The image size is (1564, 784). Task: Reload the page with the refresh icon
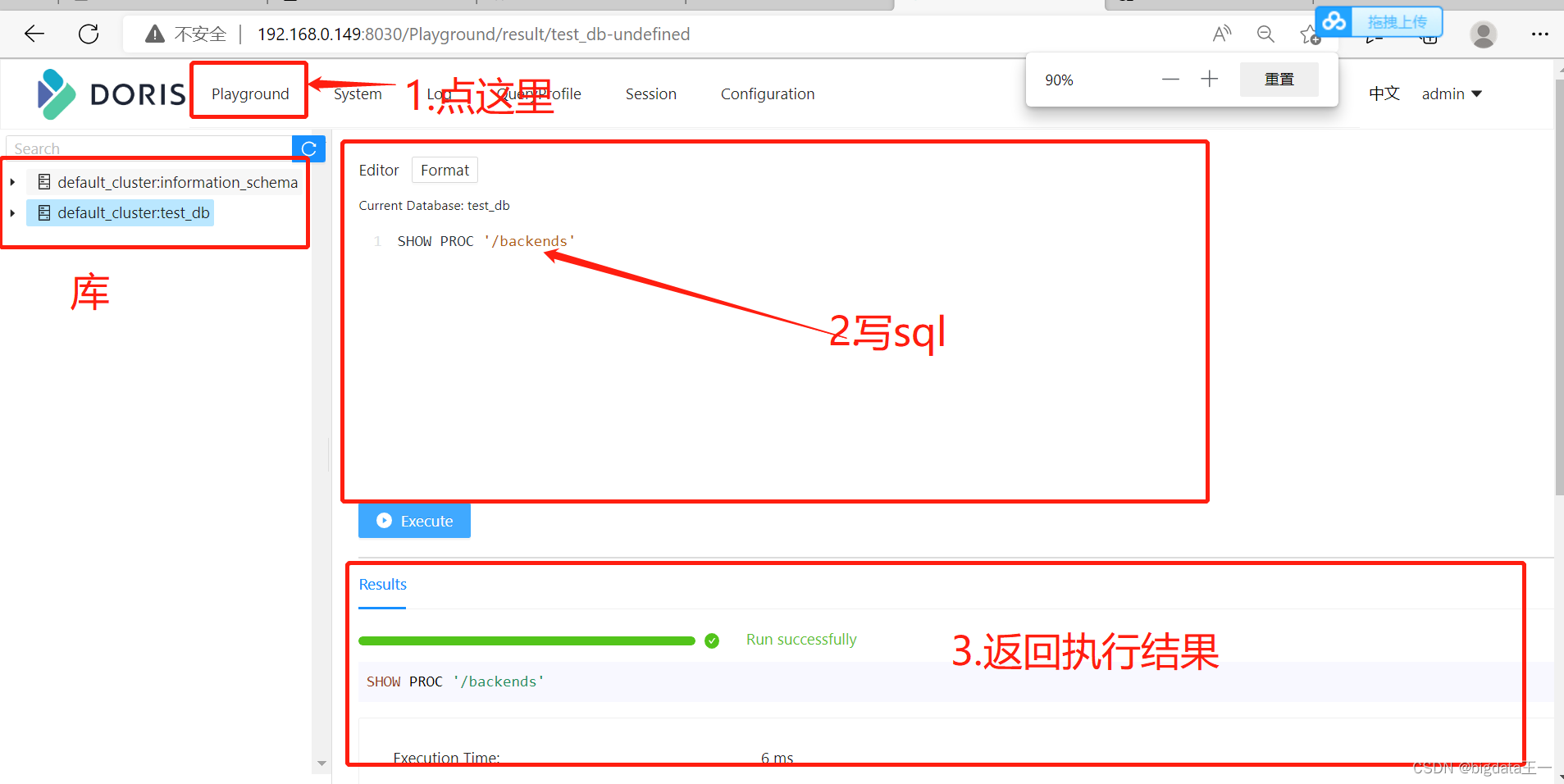pos(89,34)
